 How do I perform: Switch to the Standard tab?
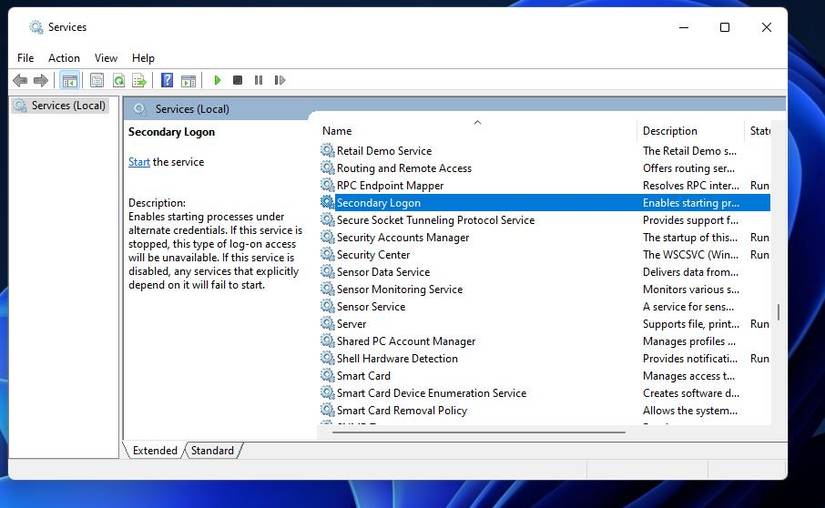pos(212,451)
